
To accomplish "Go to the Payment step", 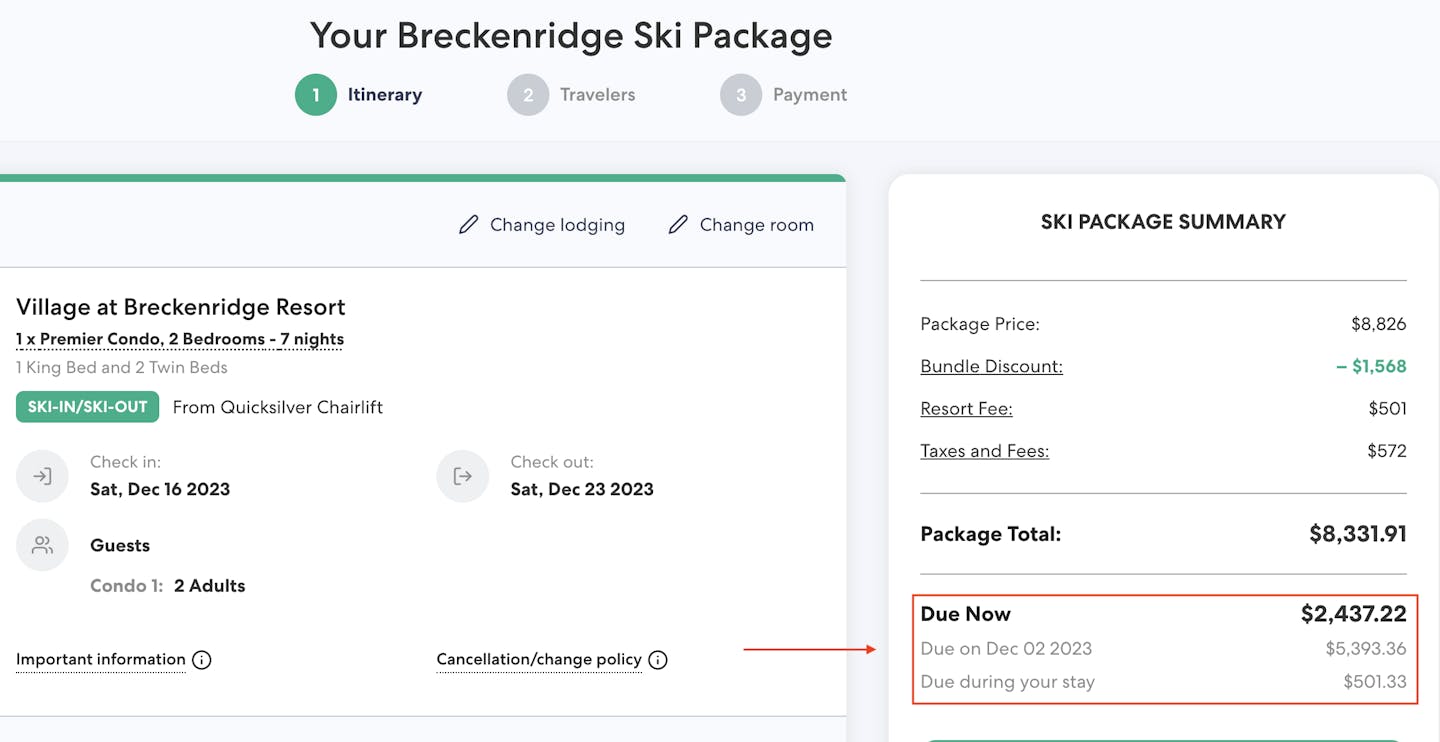I will tap(809, 95).
